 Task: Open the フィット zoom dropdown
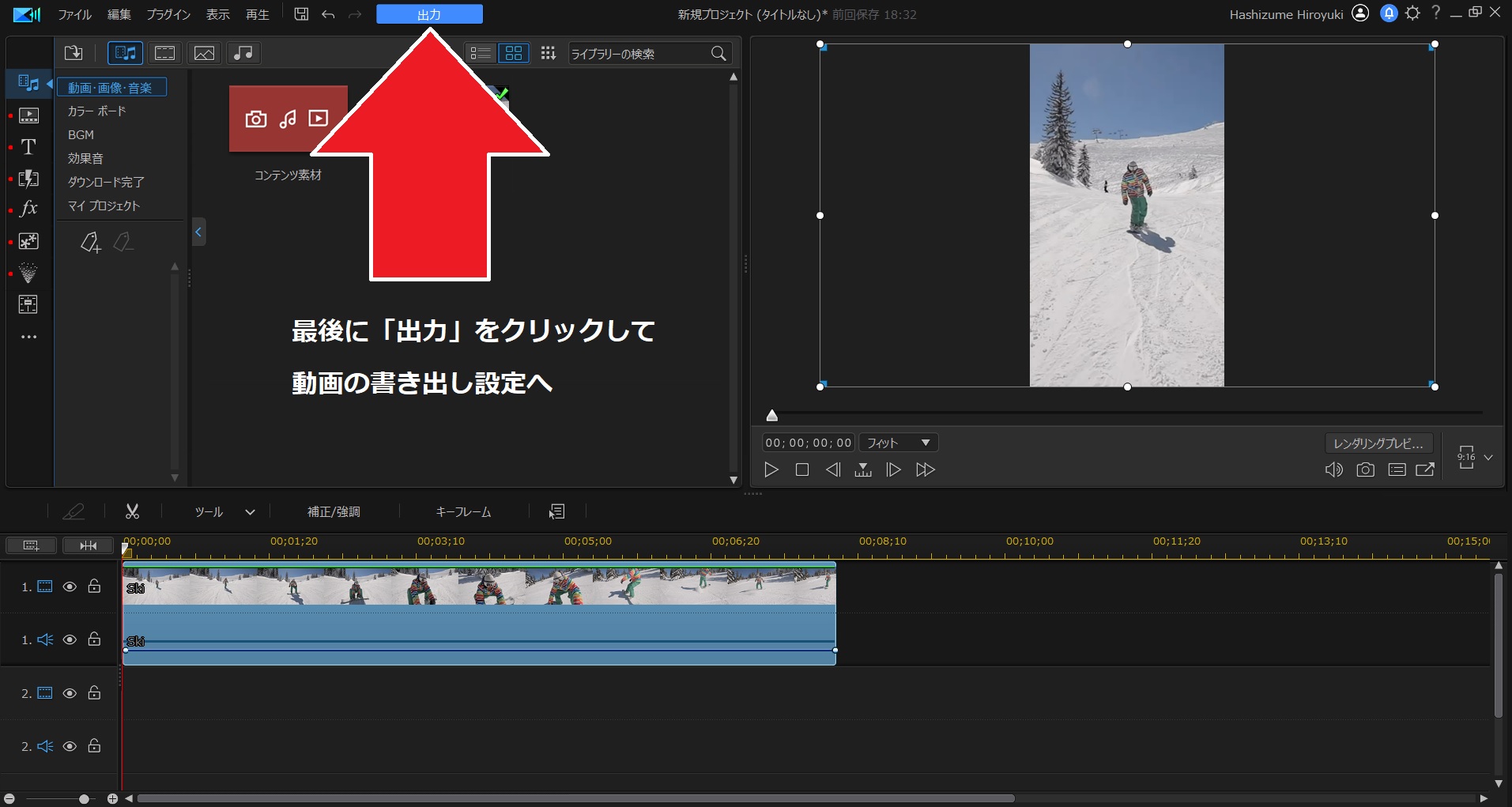(899, 443)
